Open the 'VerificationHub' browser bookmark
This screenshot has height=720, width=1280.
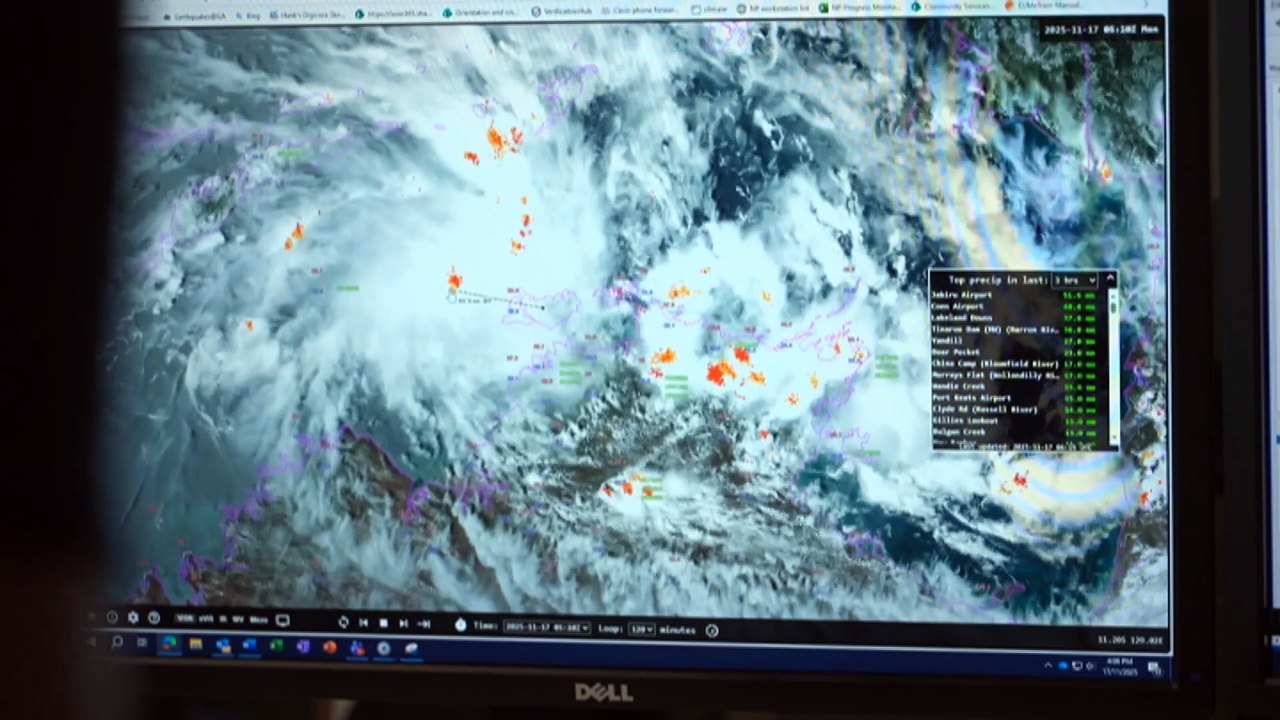[x=563, y=10]
